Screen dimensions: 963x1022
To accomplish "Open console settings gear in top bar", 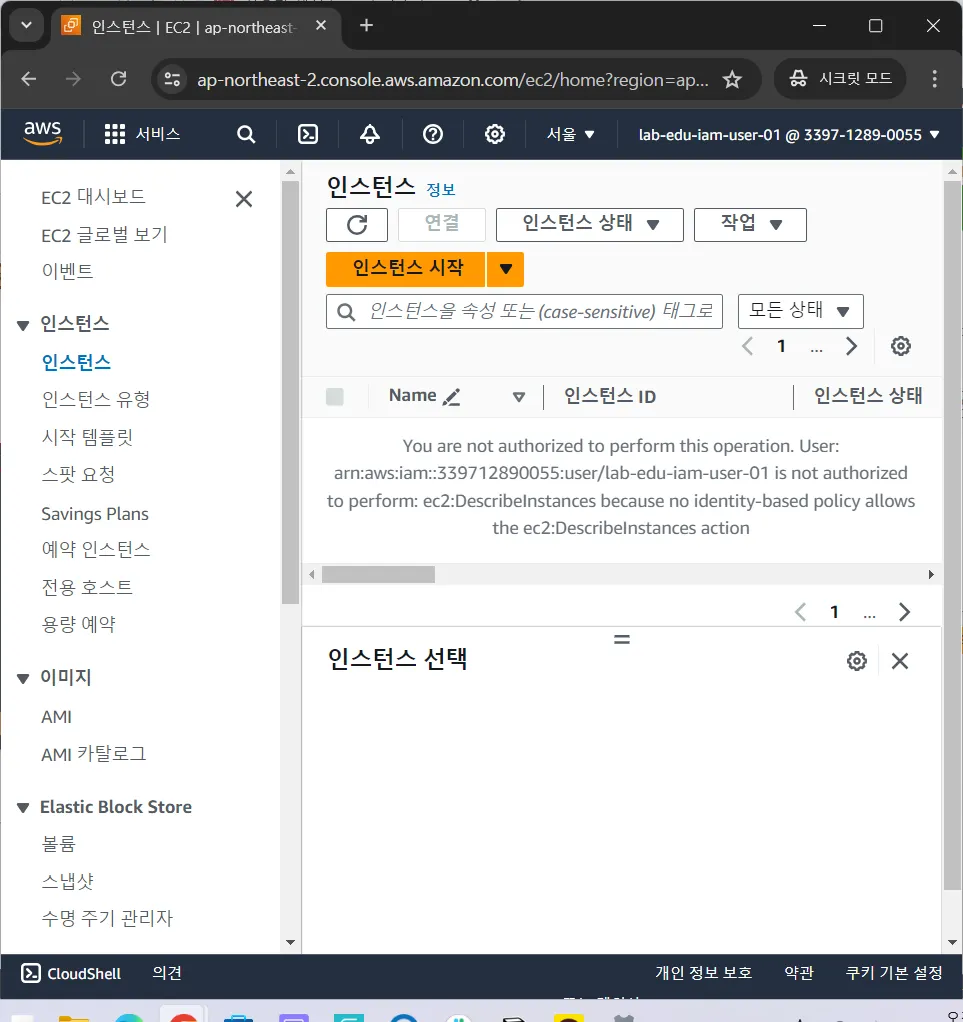I will tap(495, 134).
